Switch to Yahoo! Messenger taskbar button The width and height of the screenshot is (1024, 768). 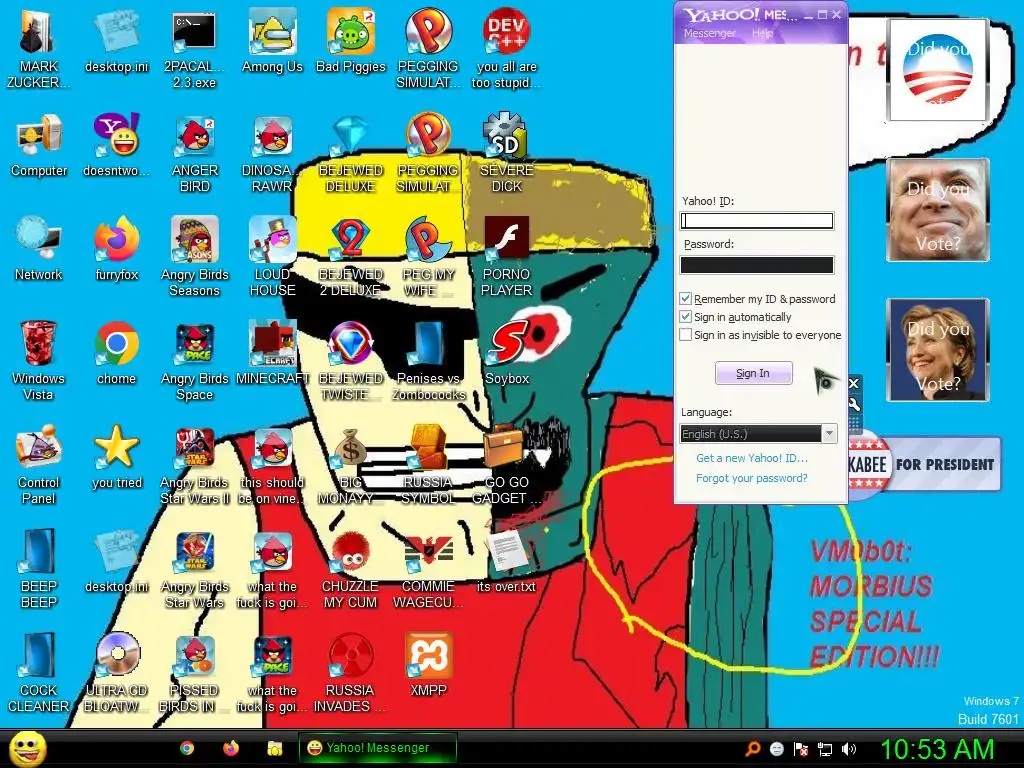tap(377, 748)
